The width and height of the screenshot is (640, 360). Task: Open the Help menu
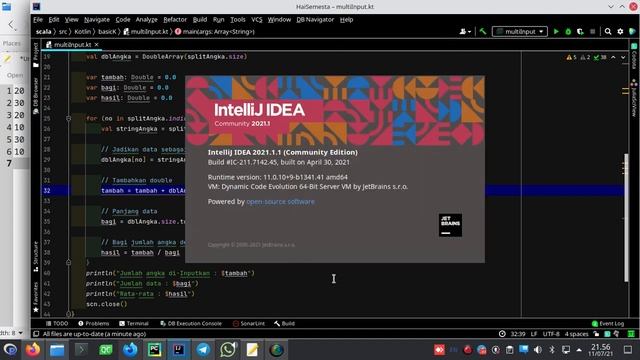click(346, 20)
